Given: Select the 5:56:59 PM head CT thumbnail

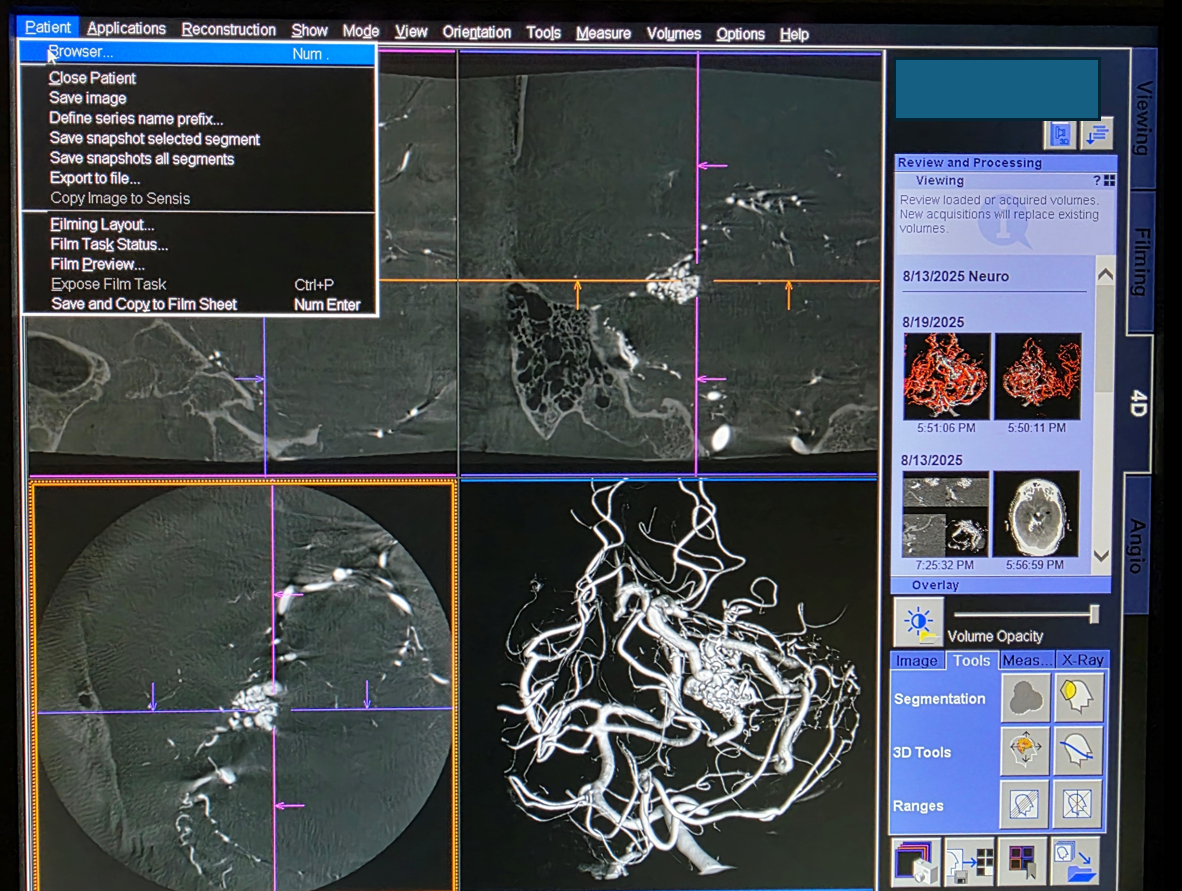Looking at the screenshot, I should click(x=1036, y=514).
